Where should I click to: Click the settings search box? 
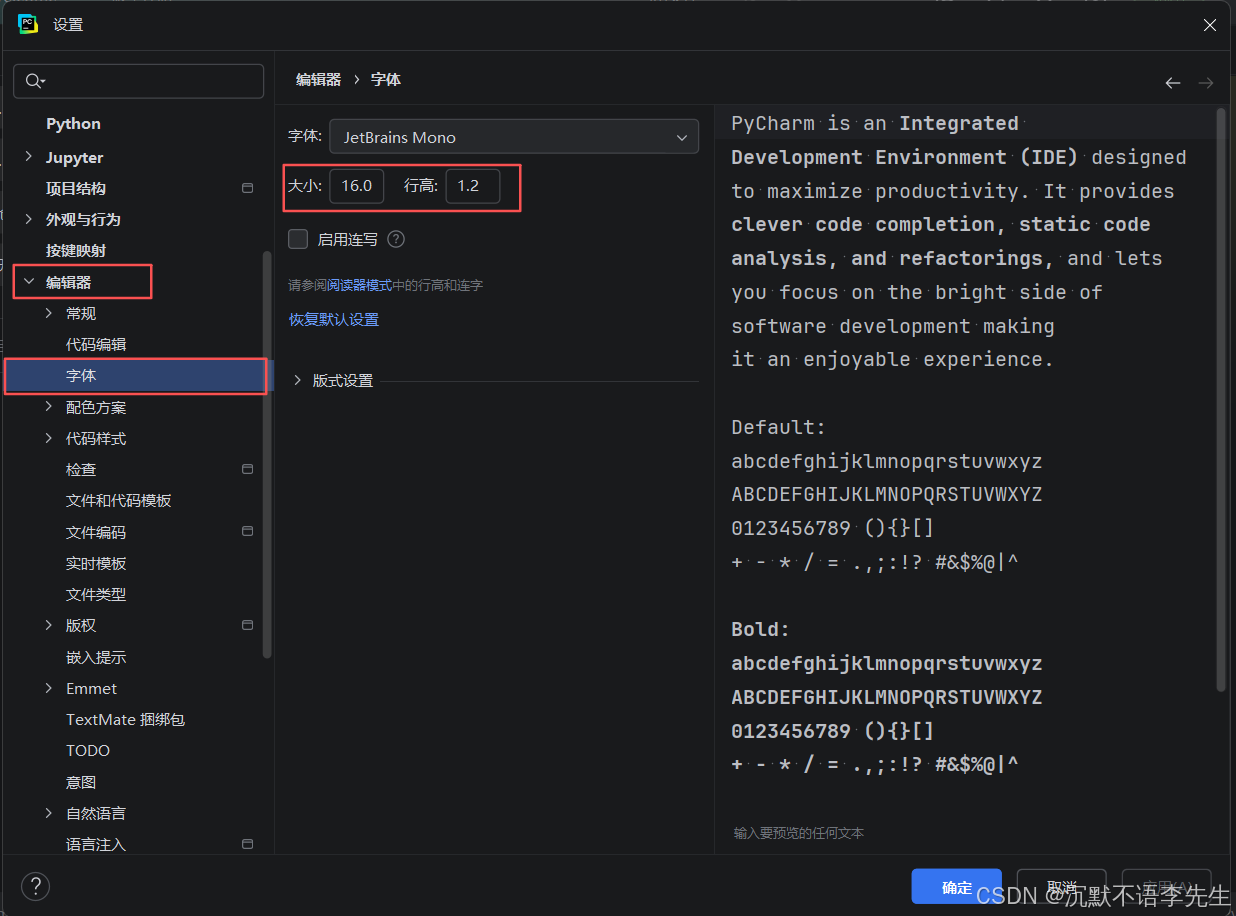(x=139, y=81)
